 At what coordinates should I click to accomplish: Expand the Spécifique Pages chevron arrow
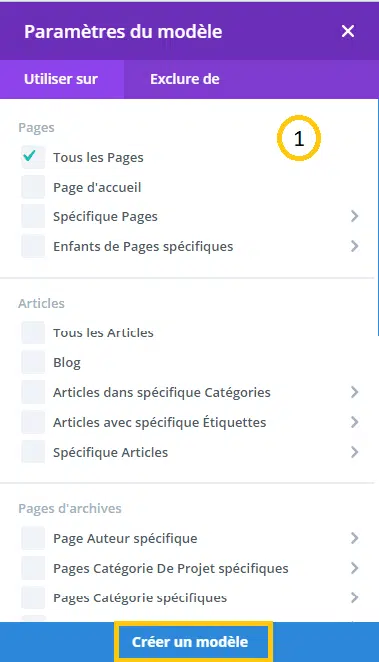pyautogui.click(x=355, y=216)
